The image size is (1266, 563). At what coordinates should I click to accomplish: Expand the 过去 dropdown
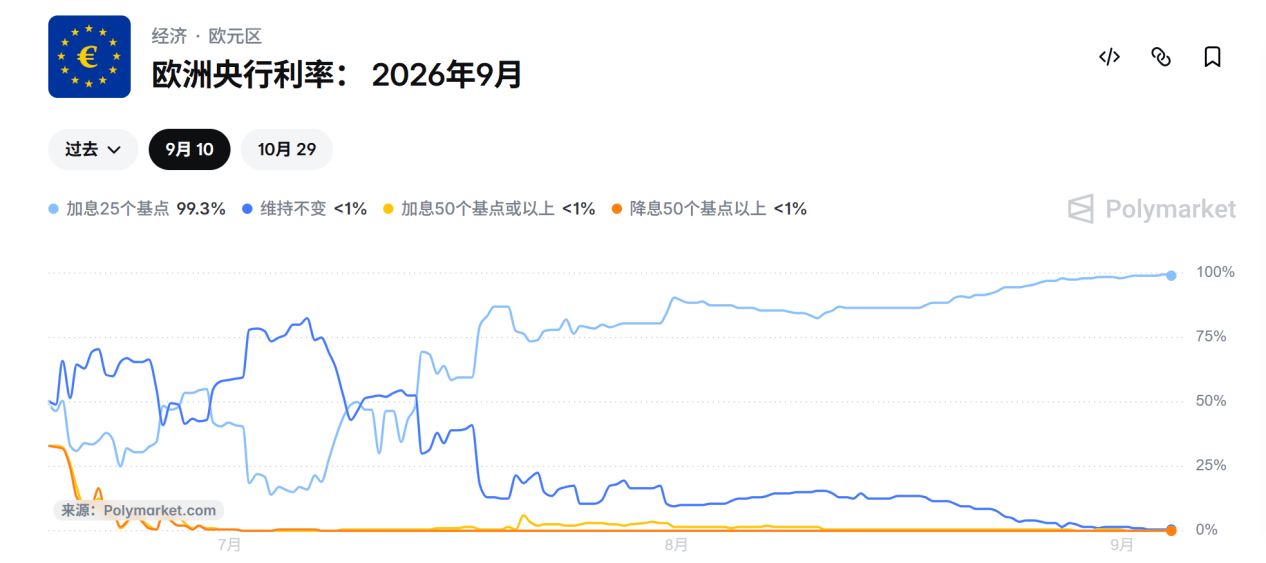93,149
